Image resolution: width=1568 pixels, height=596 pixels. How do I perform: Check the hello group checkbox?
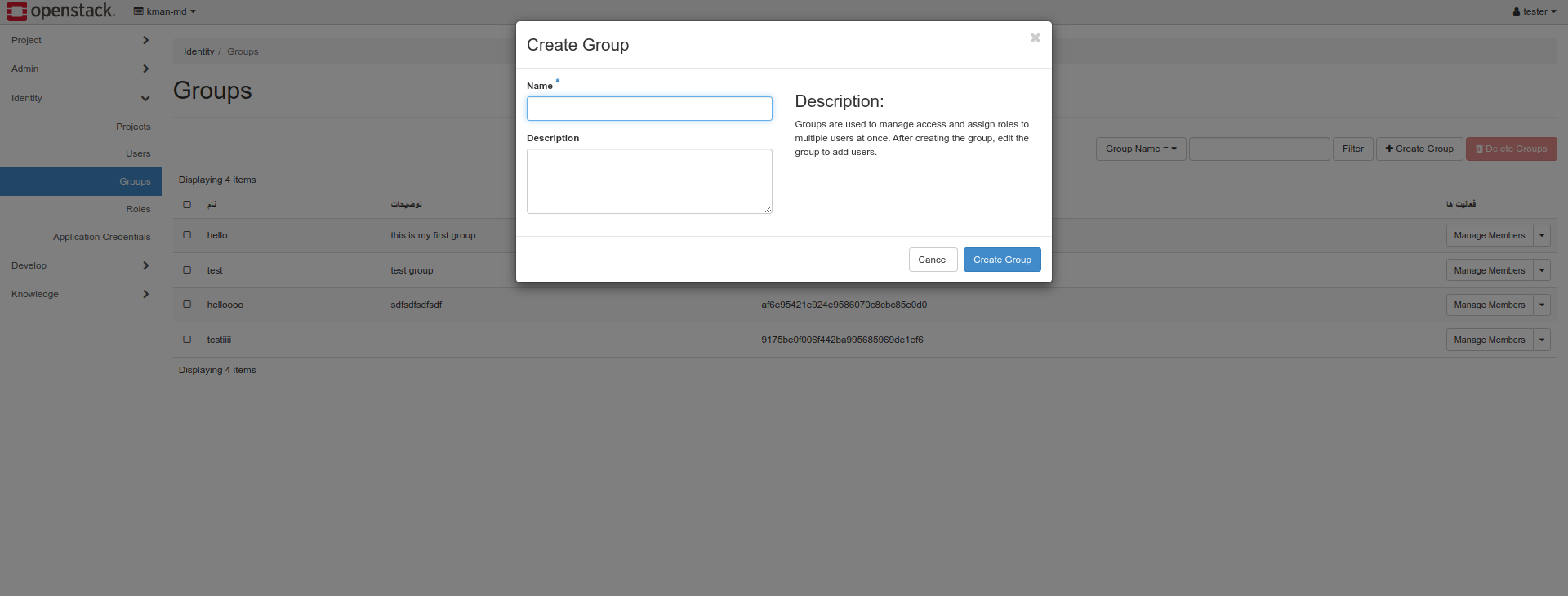click(x=187, y=235)
